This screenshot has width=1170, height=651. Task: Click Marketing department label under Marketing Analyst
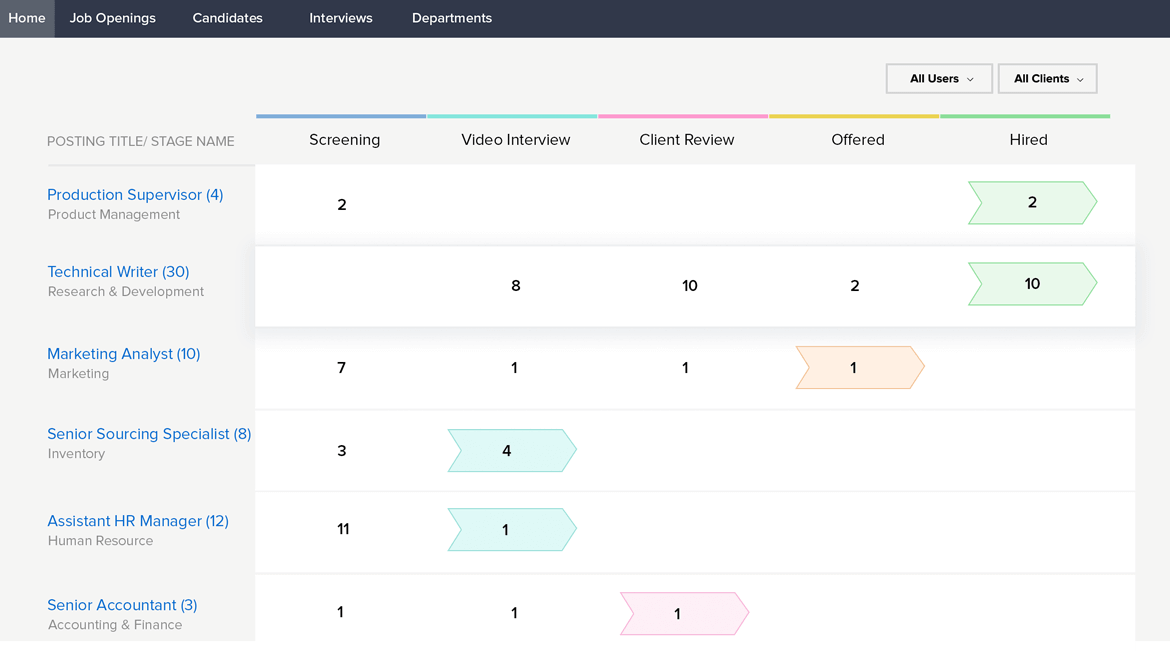click(78, 373)
